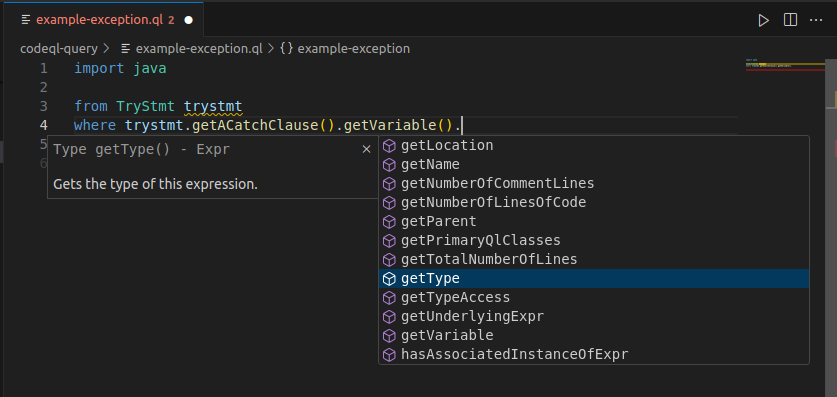Click the 'Type getType() - Expr' signature
Viewport: 837px width, 397px height.
coord(141,149)
